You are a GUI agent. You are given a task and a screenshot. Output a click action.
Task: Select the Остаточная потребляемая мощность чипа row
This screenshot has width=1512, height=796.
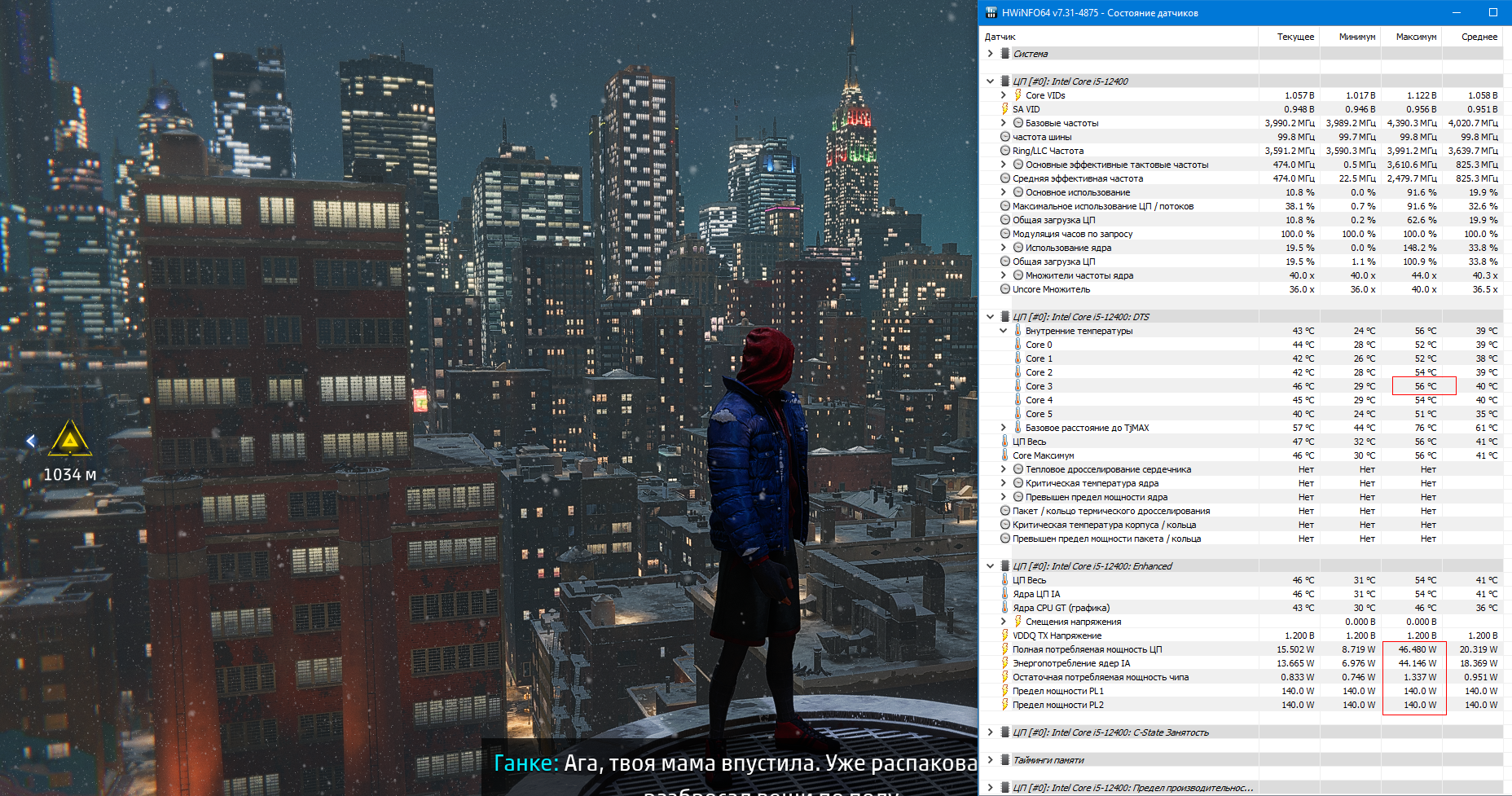coord(1242,677)
